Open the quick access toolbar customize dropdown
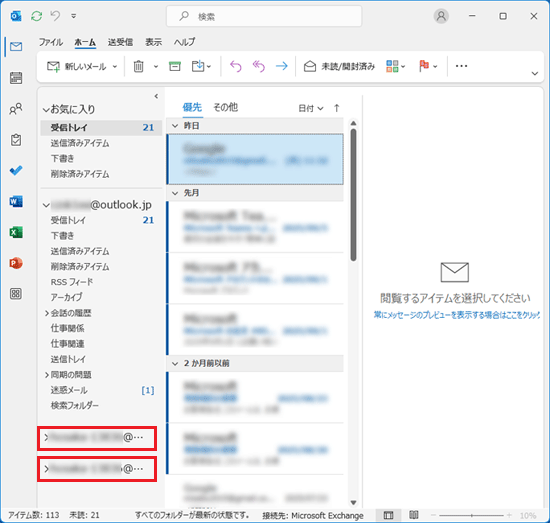The image size is (550, 523). pos(74,16)
